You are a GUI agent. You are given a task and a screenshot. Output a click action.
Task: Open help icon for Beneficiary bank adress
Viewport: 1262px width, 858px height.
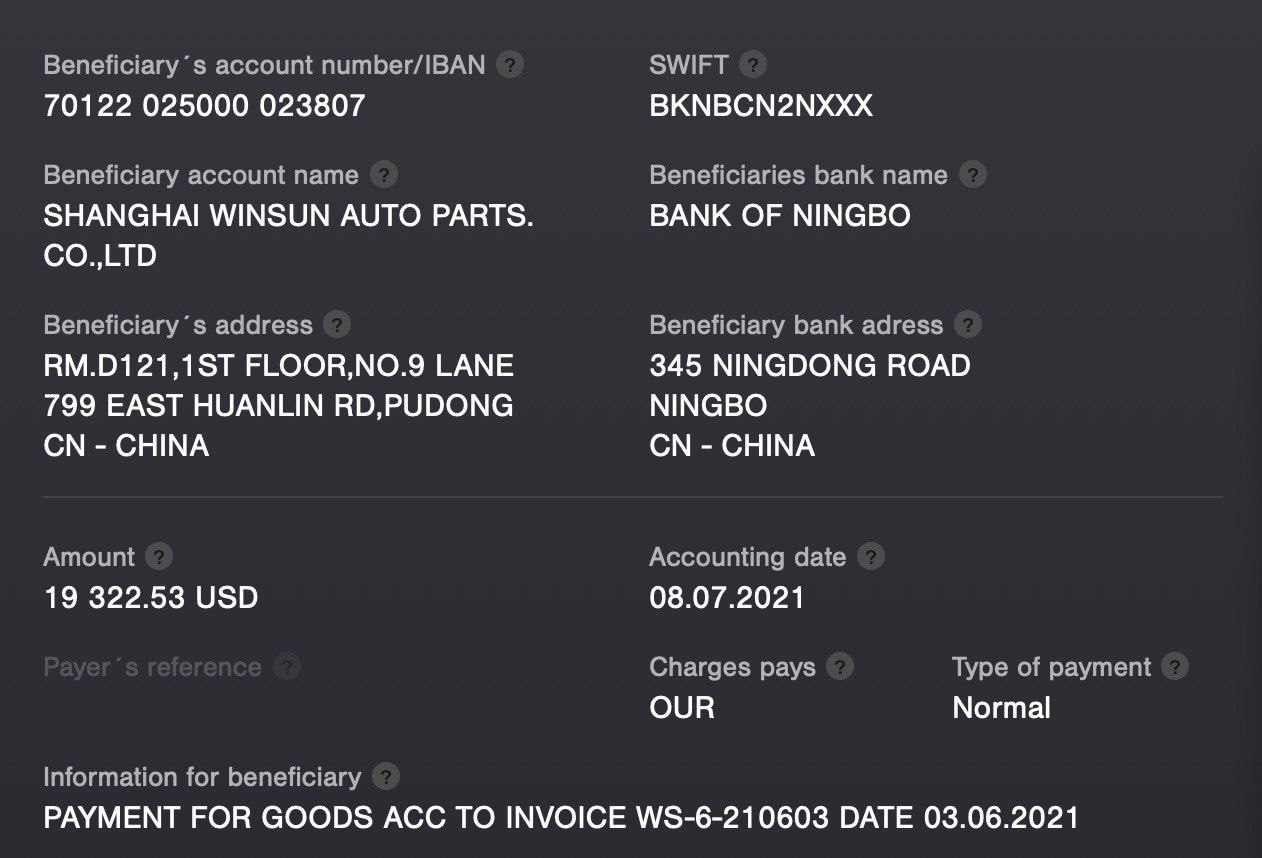point(968,325)
